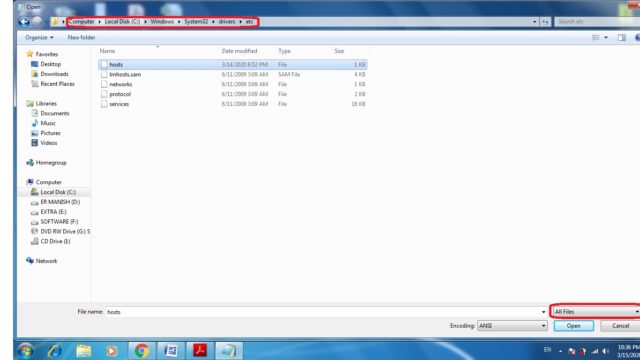Select Local Disk (C:) in navigation pane
Screen dimensions: 640x360
58,192
